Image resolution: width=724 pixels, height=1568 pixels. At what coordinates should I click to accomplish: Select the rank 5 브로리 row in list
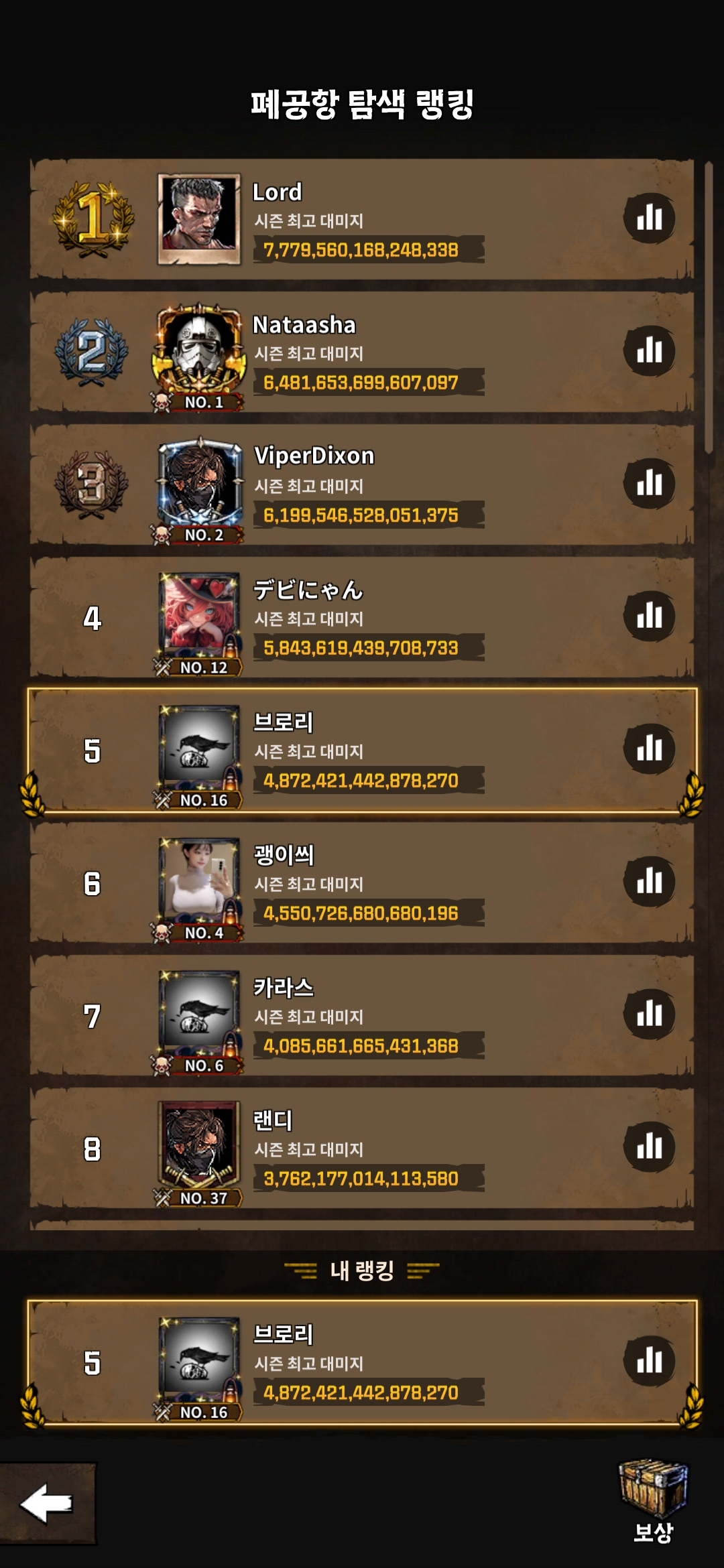tap(362, 750)
